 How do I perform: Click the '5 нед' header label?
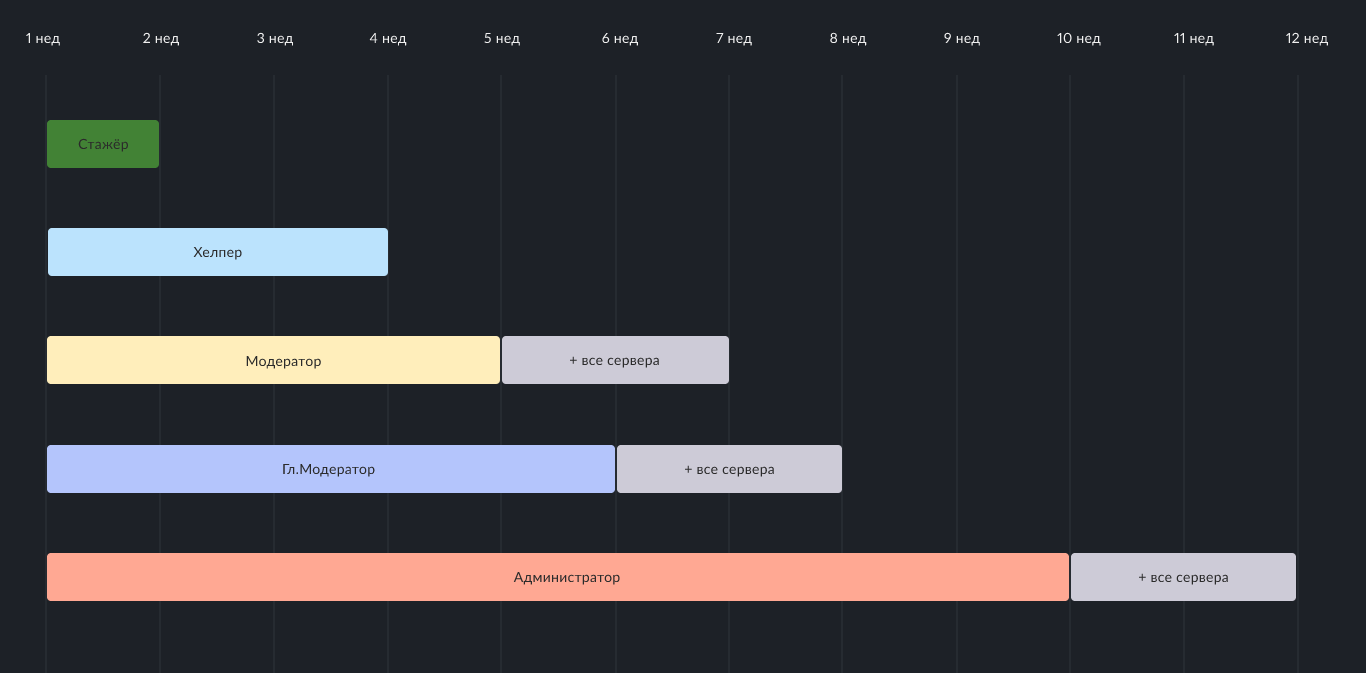(502, 39)
